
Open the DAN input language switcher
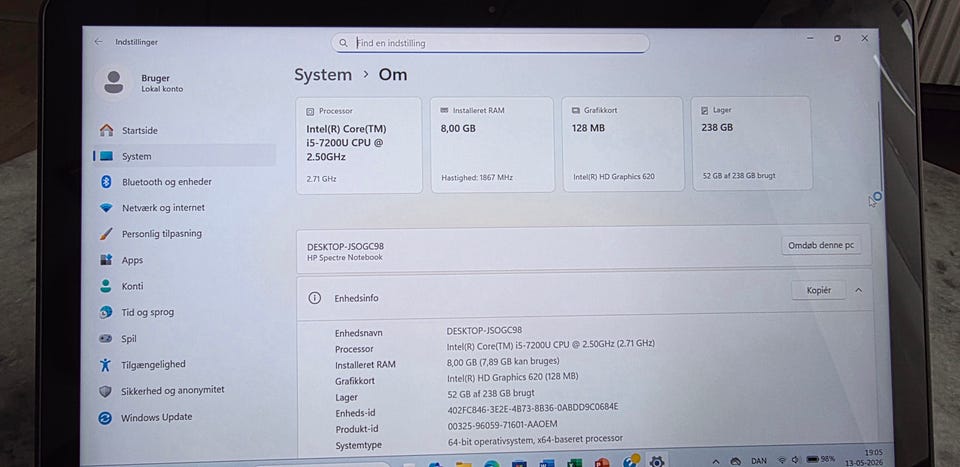(759, 460)
